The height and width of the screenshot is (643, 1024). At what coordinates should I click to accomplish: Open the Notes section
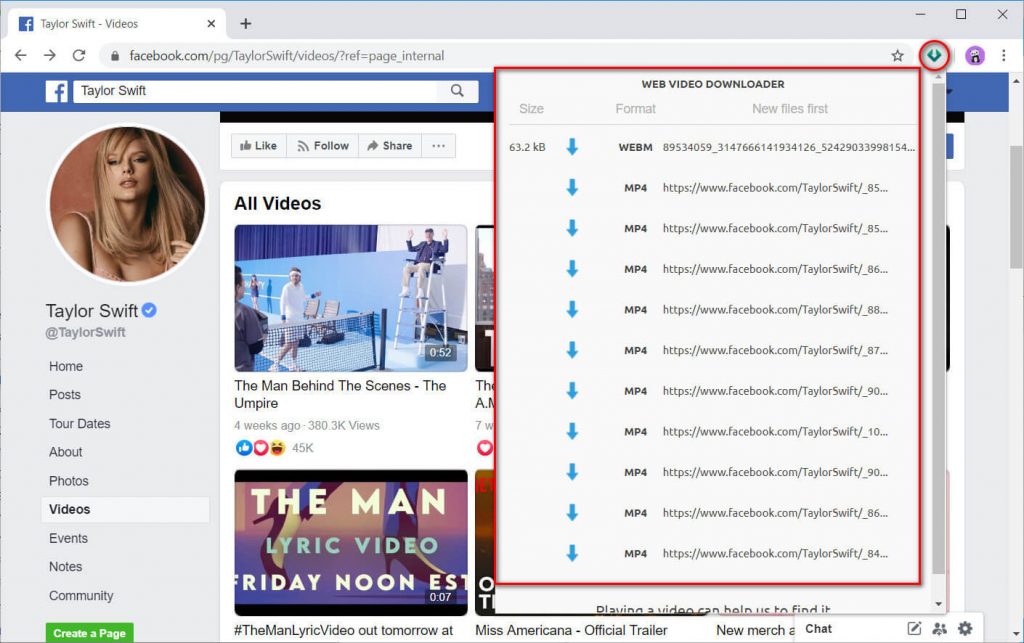65,567
